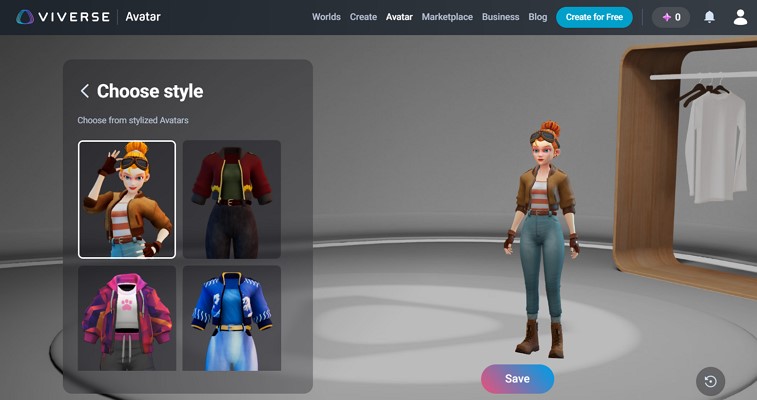Open the Worlds menu item
The width and height of the screenshot is (757, 400).
[x=326, y=17]
